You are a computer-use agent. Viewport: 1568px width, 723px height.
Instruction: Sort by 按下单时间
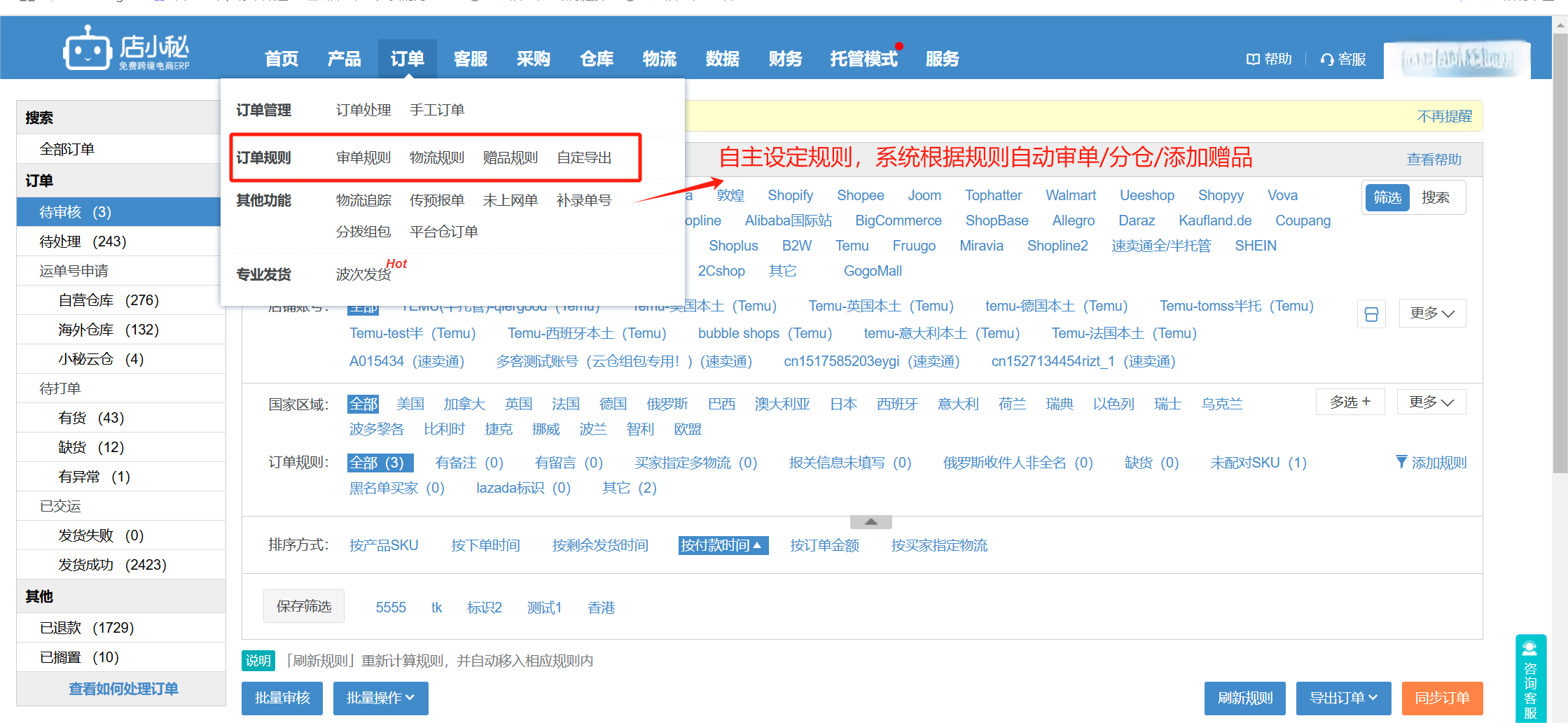[485, 545]
